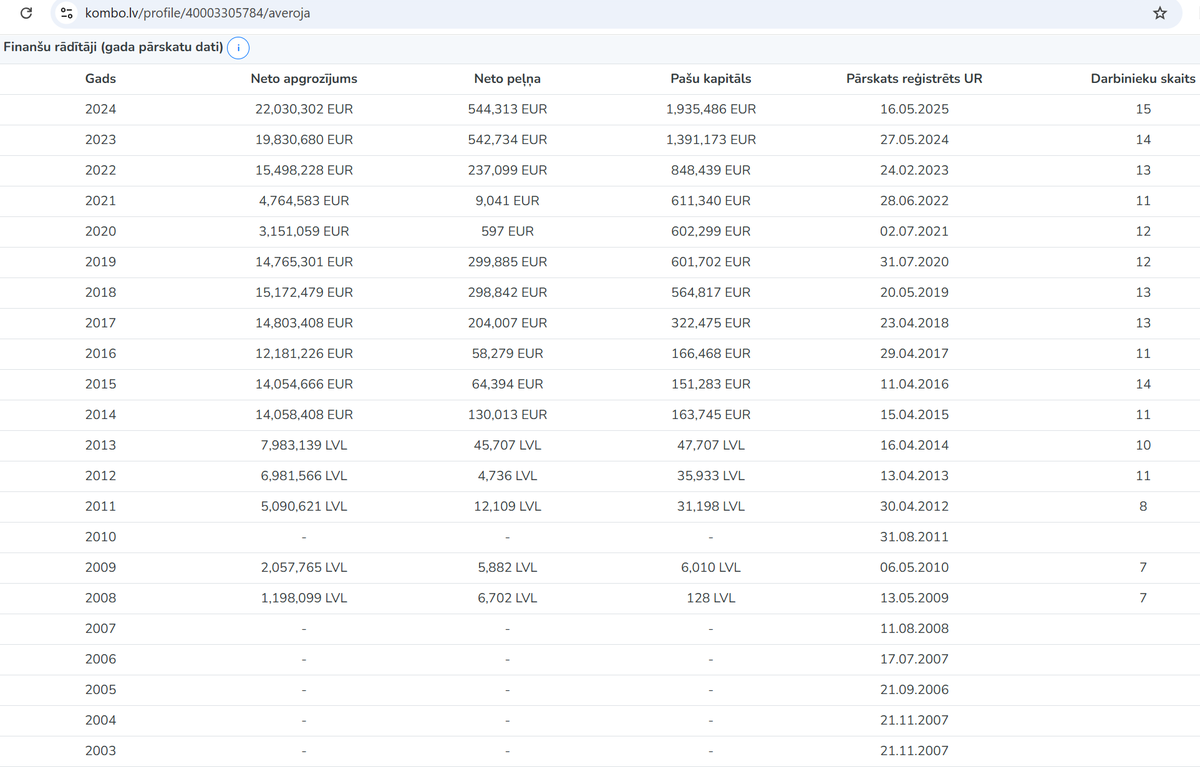Click the Pašu kapitāls column header
This screenshot has width=1200, height=767.
(x=711, y=78)
